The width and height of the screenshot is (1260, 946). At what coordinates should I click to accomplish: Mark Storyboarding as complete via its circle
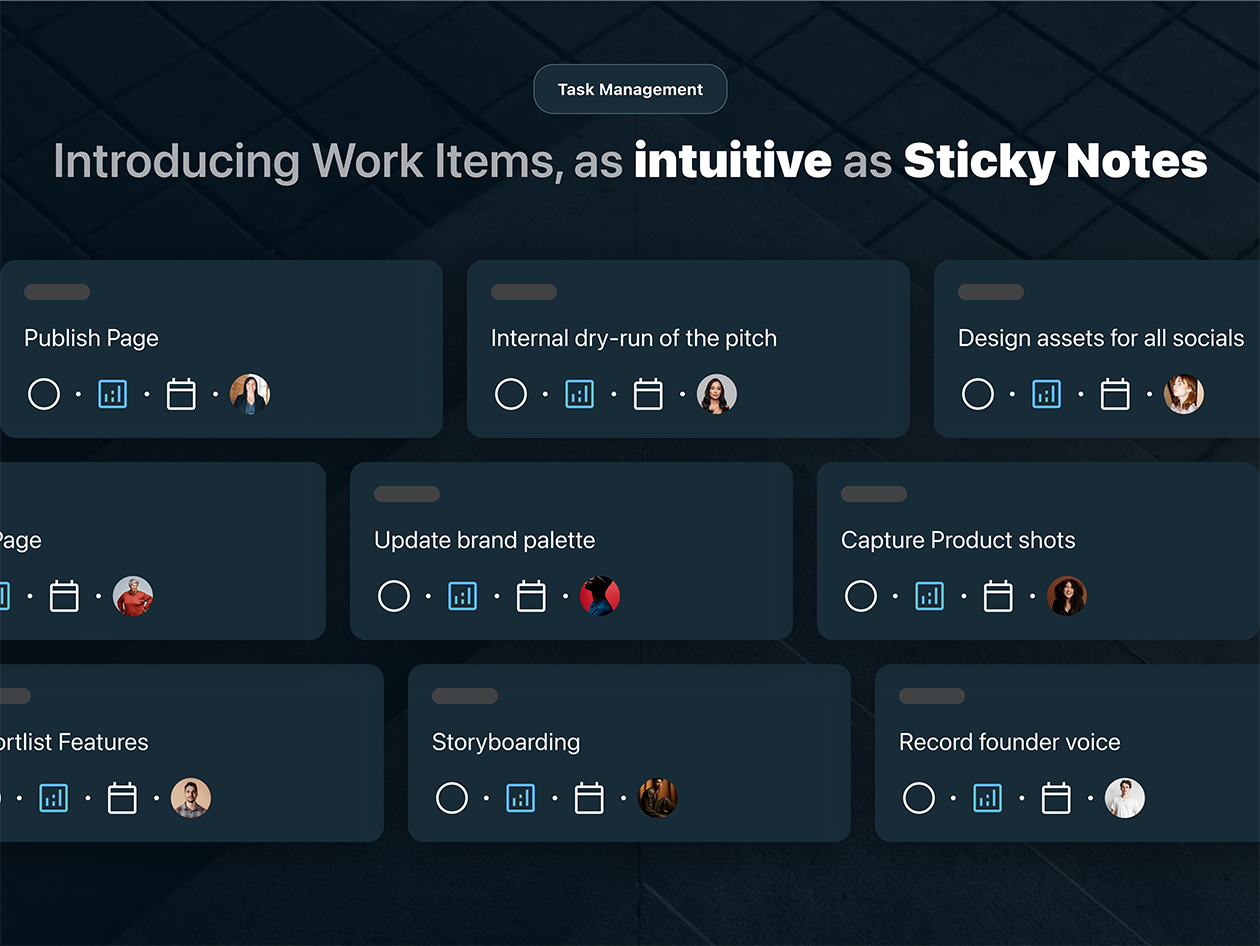[x=452, y=798]
